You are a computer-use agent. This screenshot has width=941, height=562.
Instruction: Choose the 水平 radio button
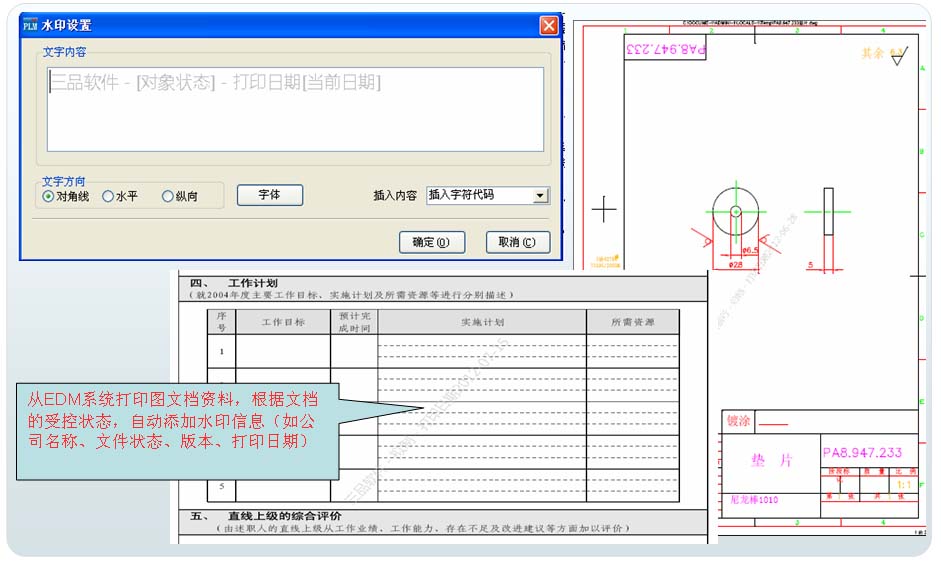[x=109, y=197]
